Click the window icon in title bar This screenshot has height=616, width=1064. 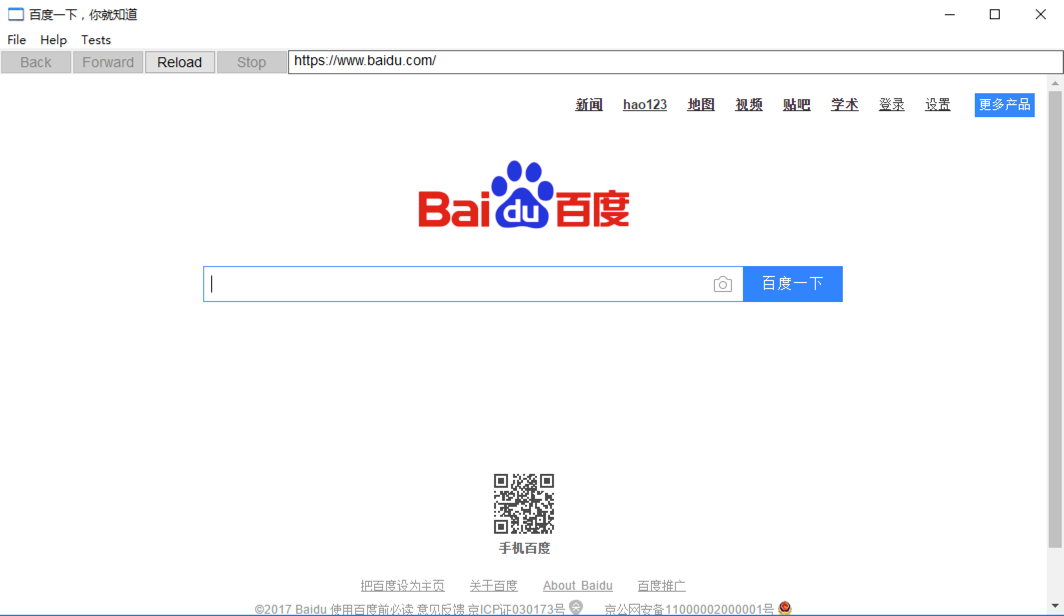16,14
